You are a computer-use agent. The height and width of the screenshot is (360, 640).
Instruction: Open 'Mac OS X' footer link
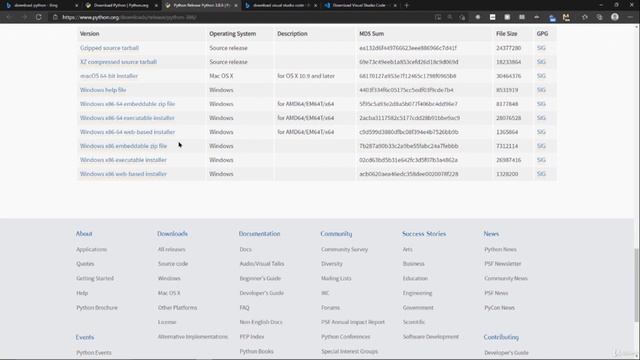click(x=169, y=293)
